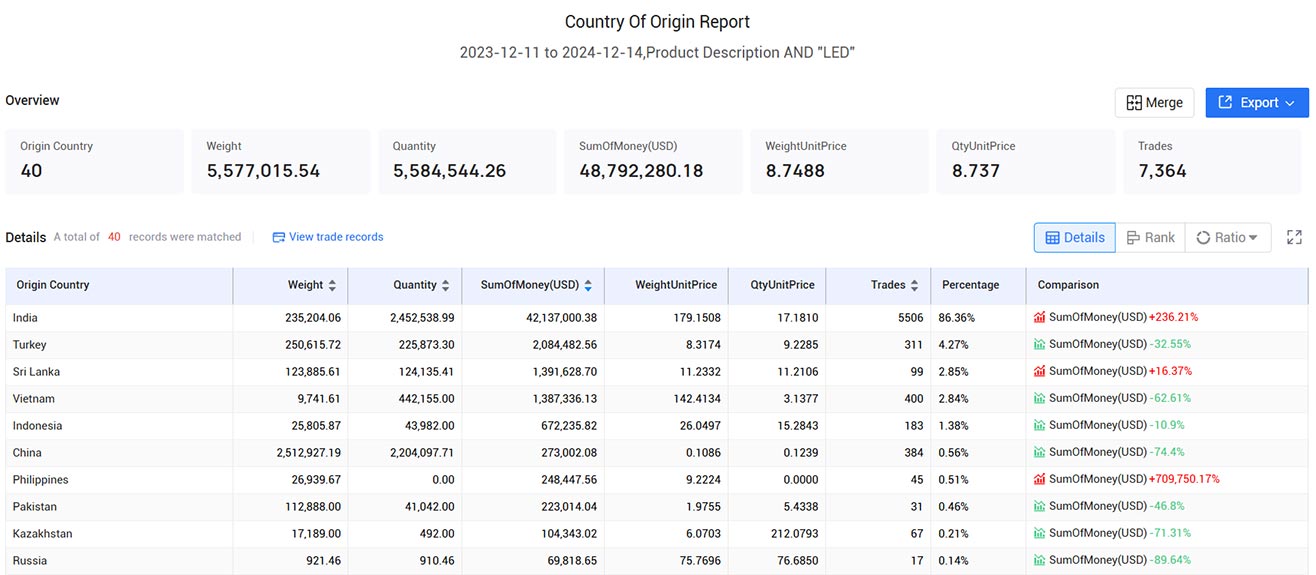Image resolution: width=1316 pixels, height=575 pixels.
Task: Switch to the Details view tab
Action: click(1075, 237)
